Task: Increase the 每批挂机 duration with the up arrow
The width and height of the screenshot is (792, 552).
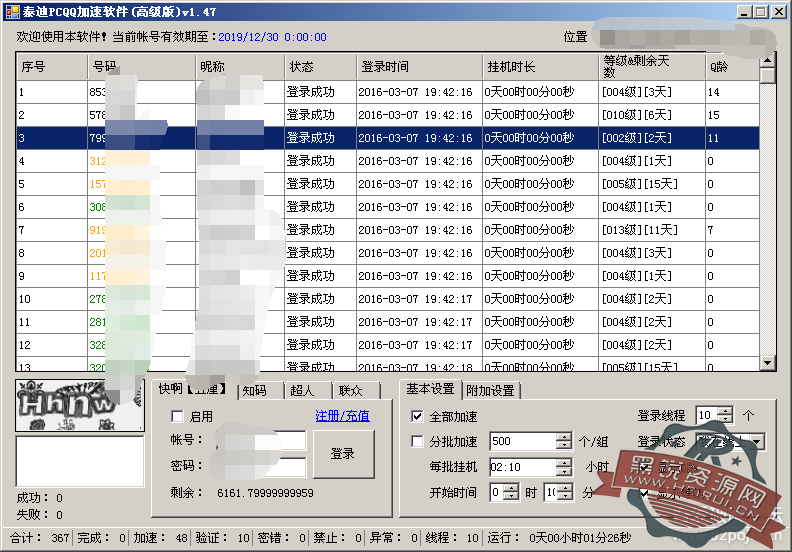Action: [564, 463]
